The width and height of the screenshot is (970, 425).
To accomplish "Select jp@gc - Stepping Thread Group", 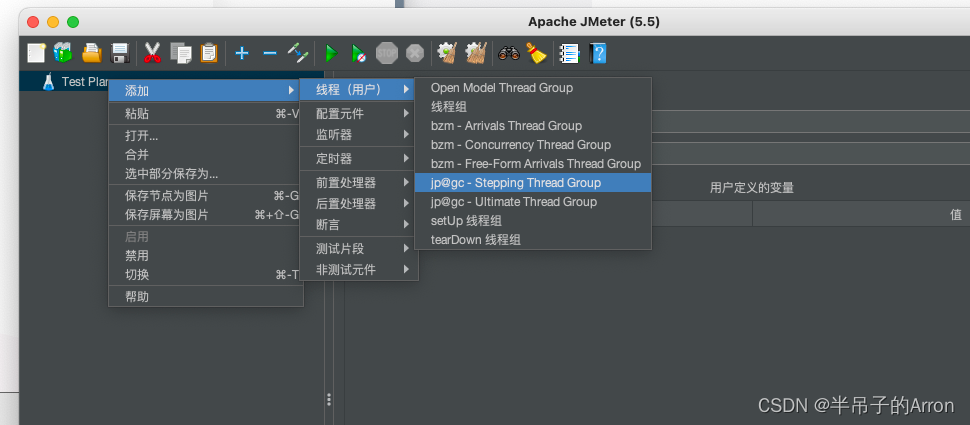I will click(533, 182).
